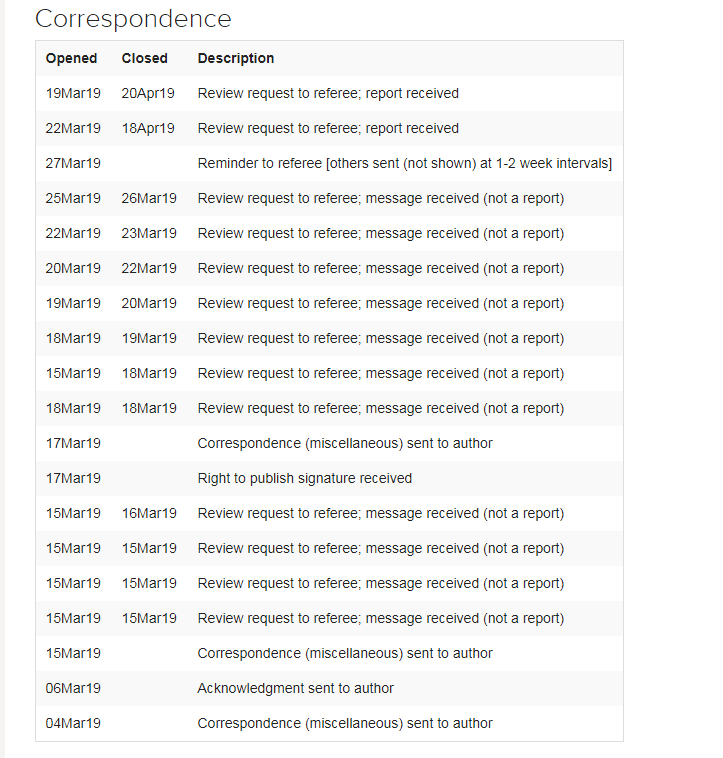Click the 25Mar19 opened date cell
Image resolution: width=723 pixels, height=758 pixels.
73,198
